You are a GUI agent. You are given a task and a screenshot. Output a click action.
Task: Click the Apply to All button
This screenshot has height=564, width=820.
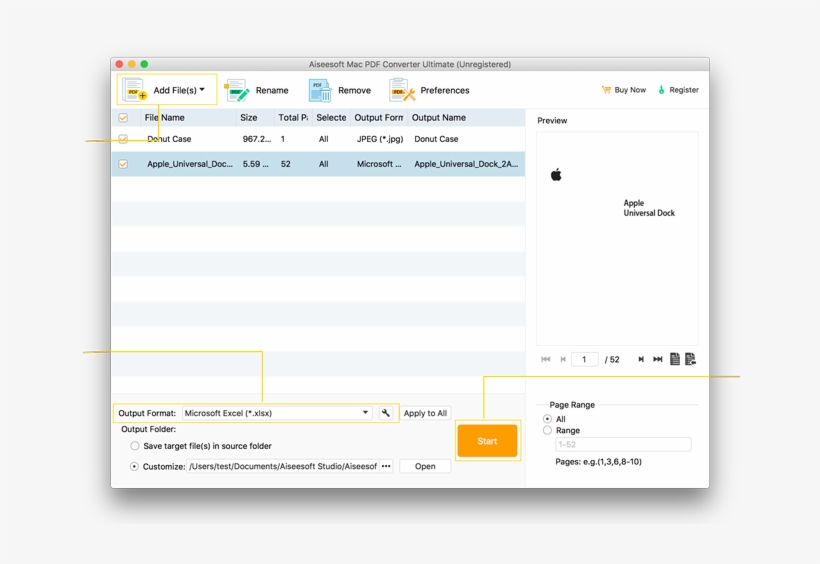point(425,413)
